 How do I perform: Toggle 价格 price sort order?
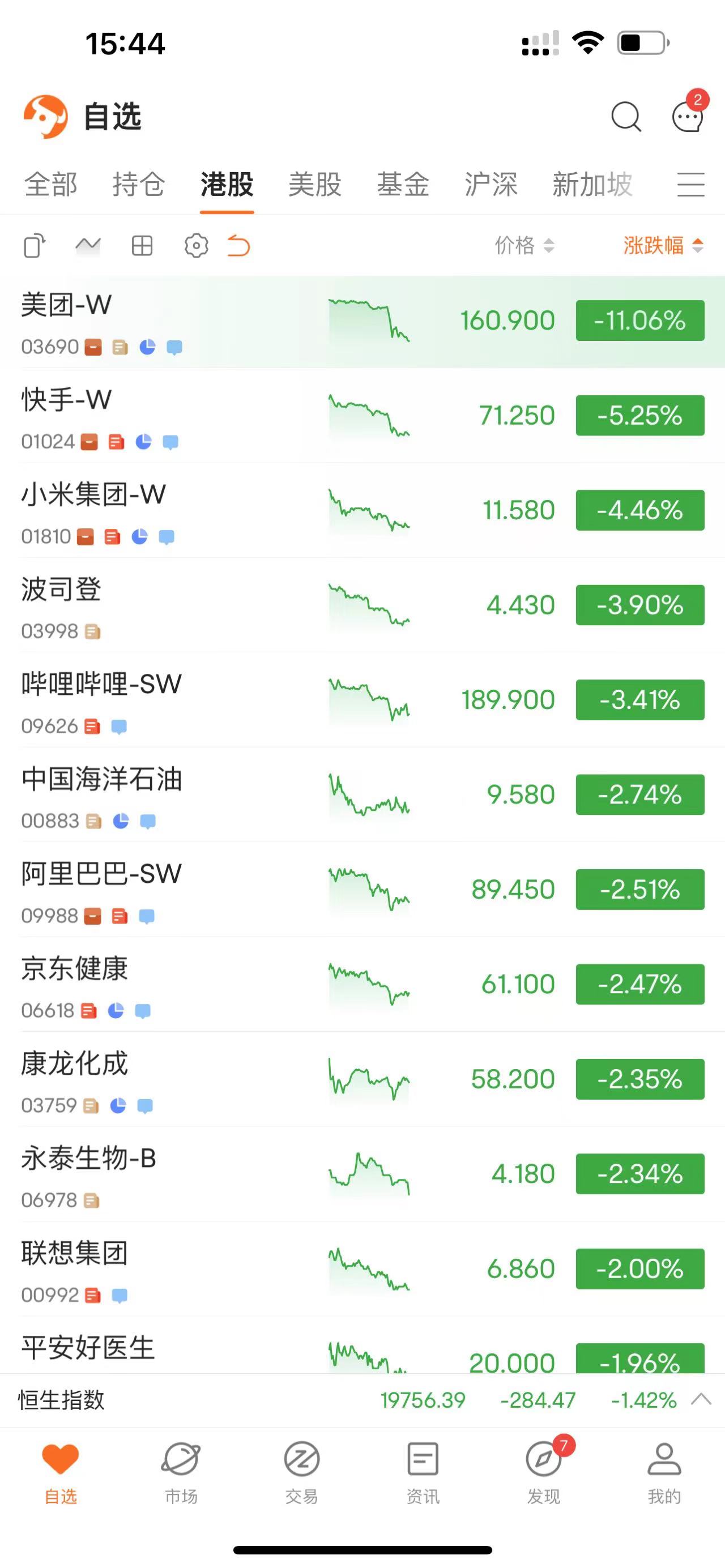(x=523, y=245)
